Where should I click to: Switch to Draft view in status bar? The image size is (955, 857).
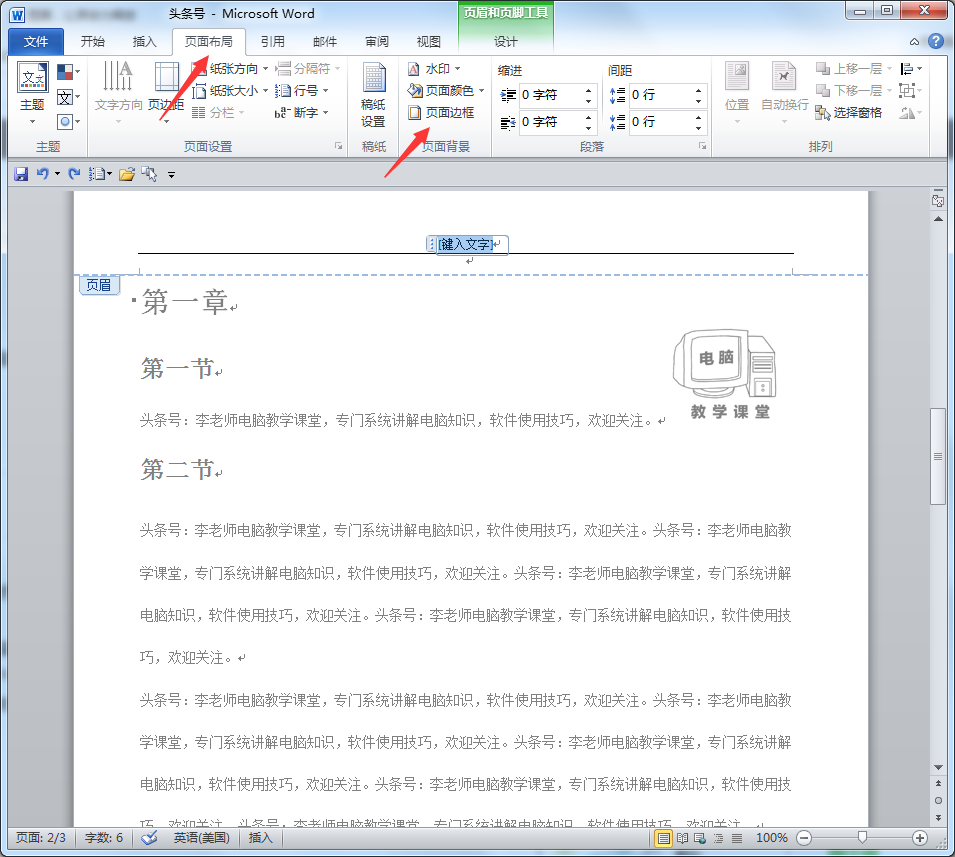point(737,838)
